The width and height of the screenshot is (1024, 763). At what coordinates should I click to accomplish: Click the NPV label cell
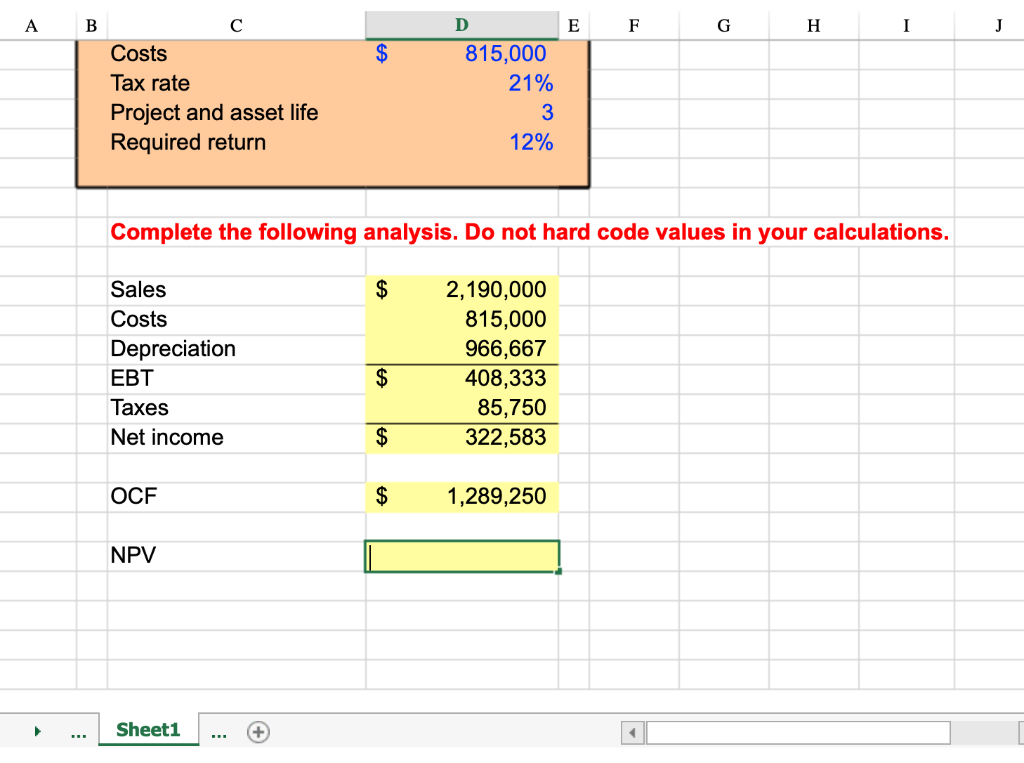[x=236, y=556]
